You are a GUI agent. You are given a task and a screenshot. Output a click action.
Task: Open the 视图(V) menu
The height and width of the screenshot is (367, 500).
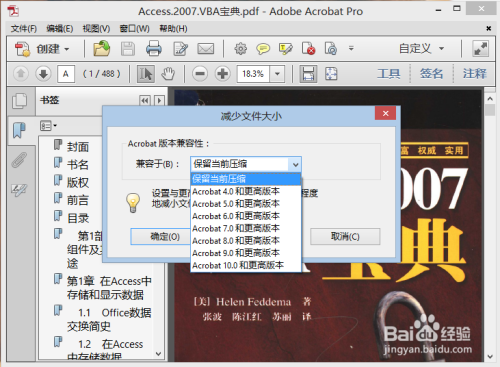[x=96, y=29]
